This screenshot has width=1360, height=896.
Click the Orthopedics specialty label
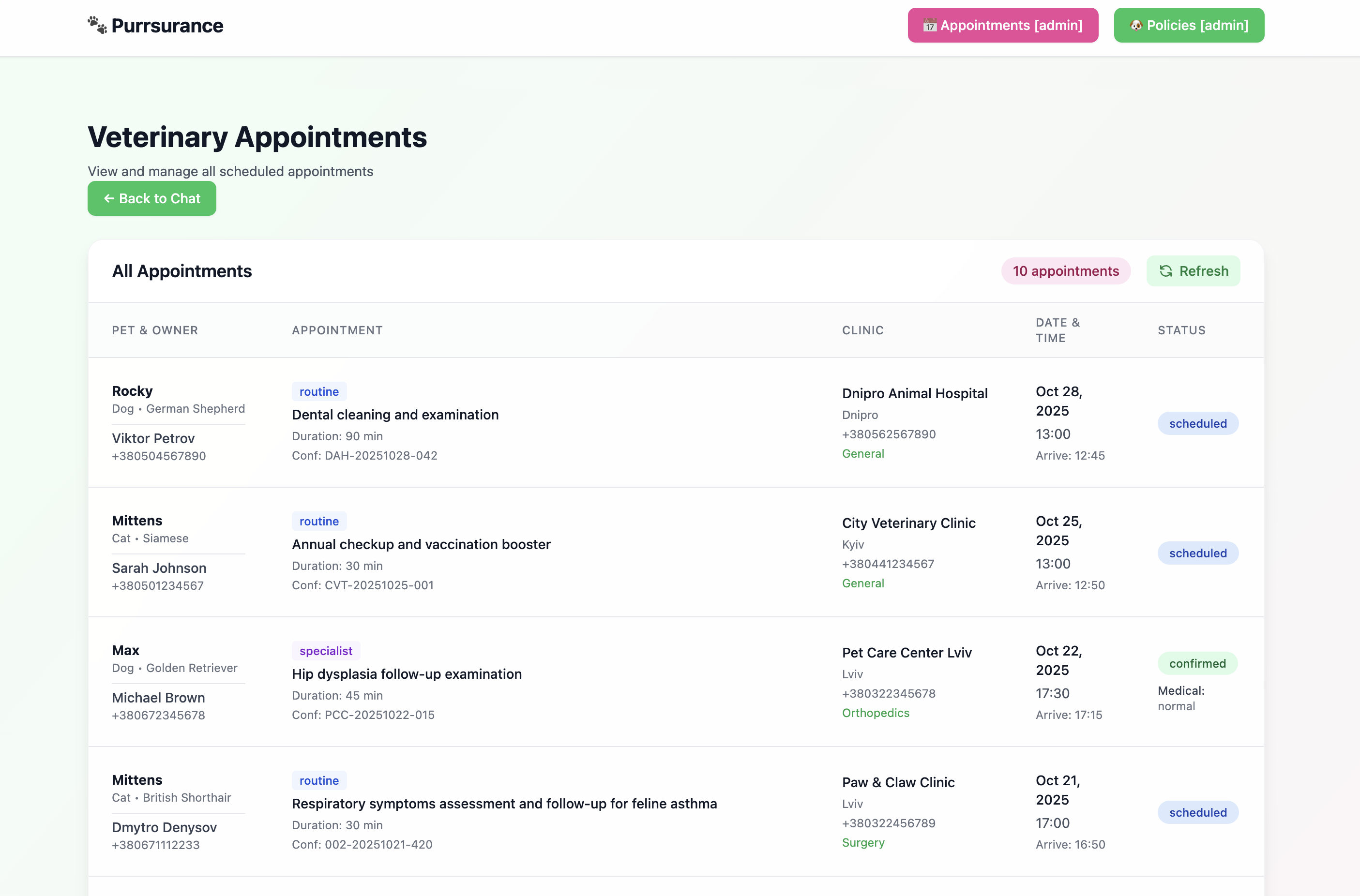click(x=875, y=713)
